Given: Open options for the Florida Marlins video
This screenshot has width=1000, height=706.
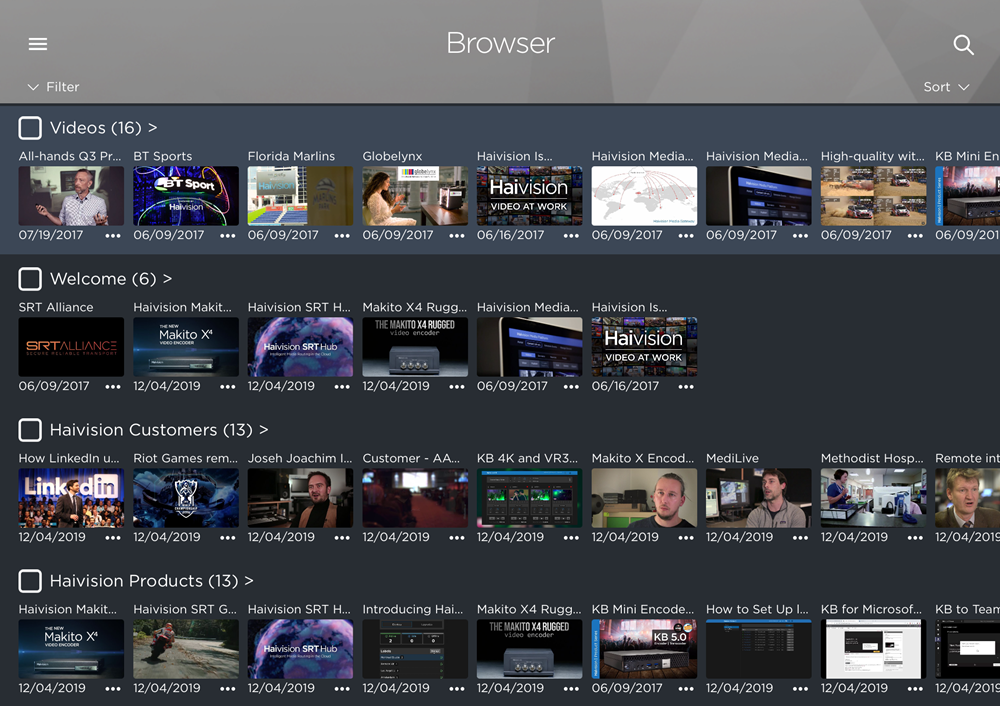Looking at the screenshot, I should pos(341,237).
